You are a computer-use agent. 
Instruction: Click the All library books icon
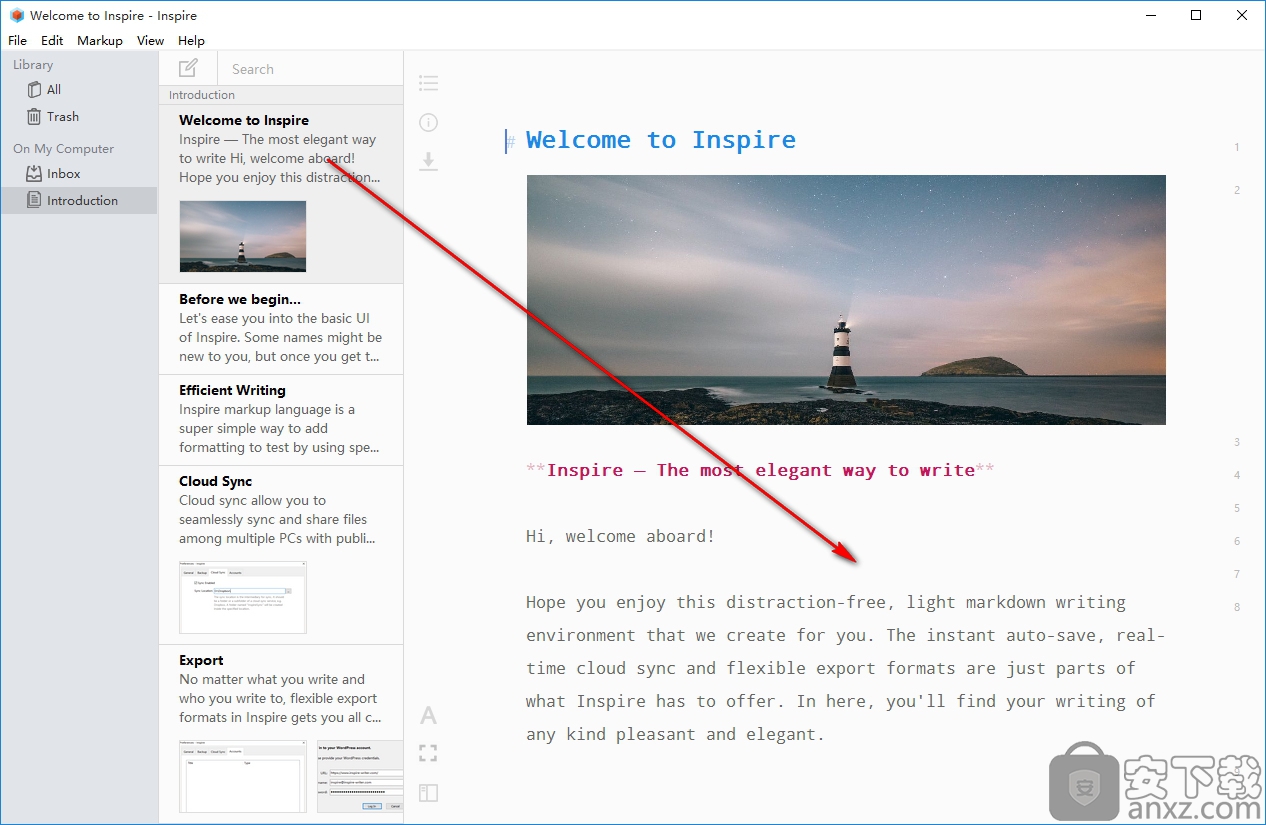coord(34,89)
